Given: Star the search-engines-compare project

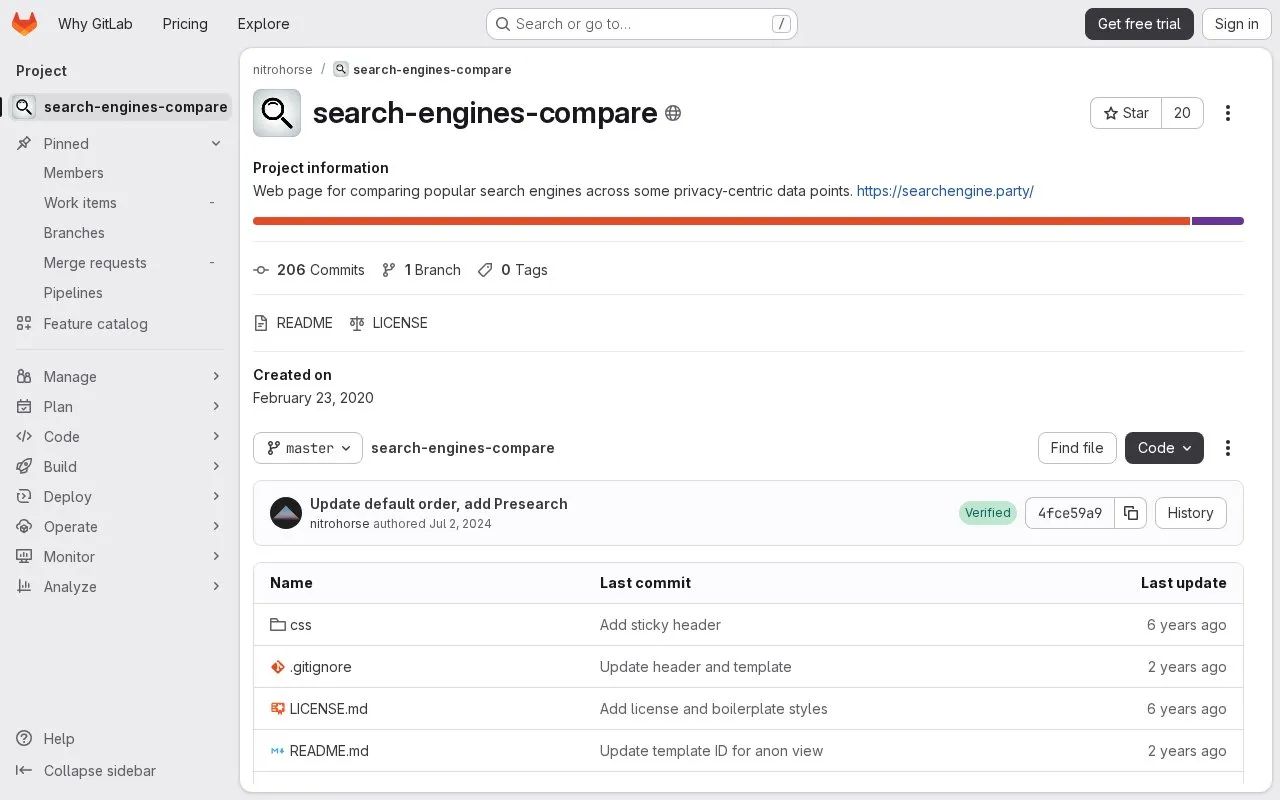Looking at the screenshot, I should [1126, 113].
